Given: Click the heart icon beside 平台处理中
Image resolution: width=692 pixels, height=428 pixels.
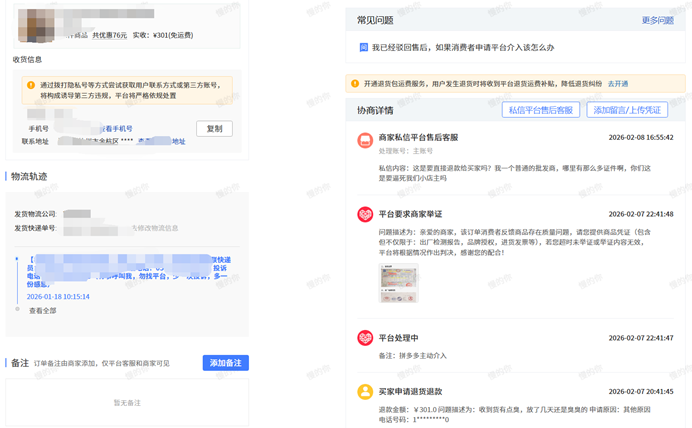Looking at the screenshot, I should point(365,338).
